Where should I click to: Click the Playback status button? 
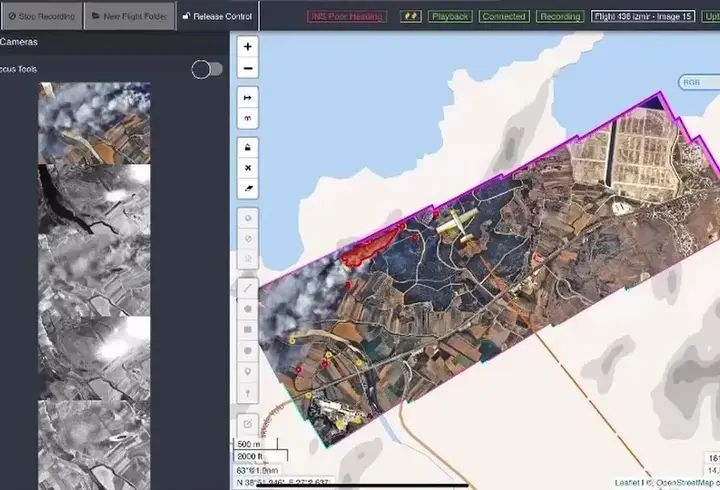(x=450, y=17)
